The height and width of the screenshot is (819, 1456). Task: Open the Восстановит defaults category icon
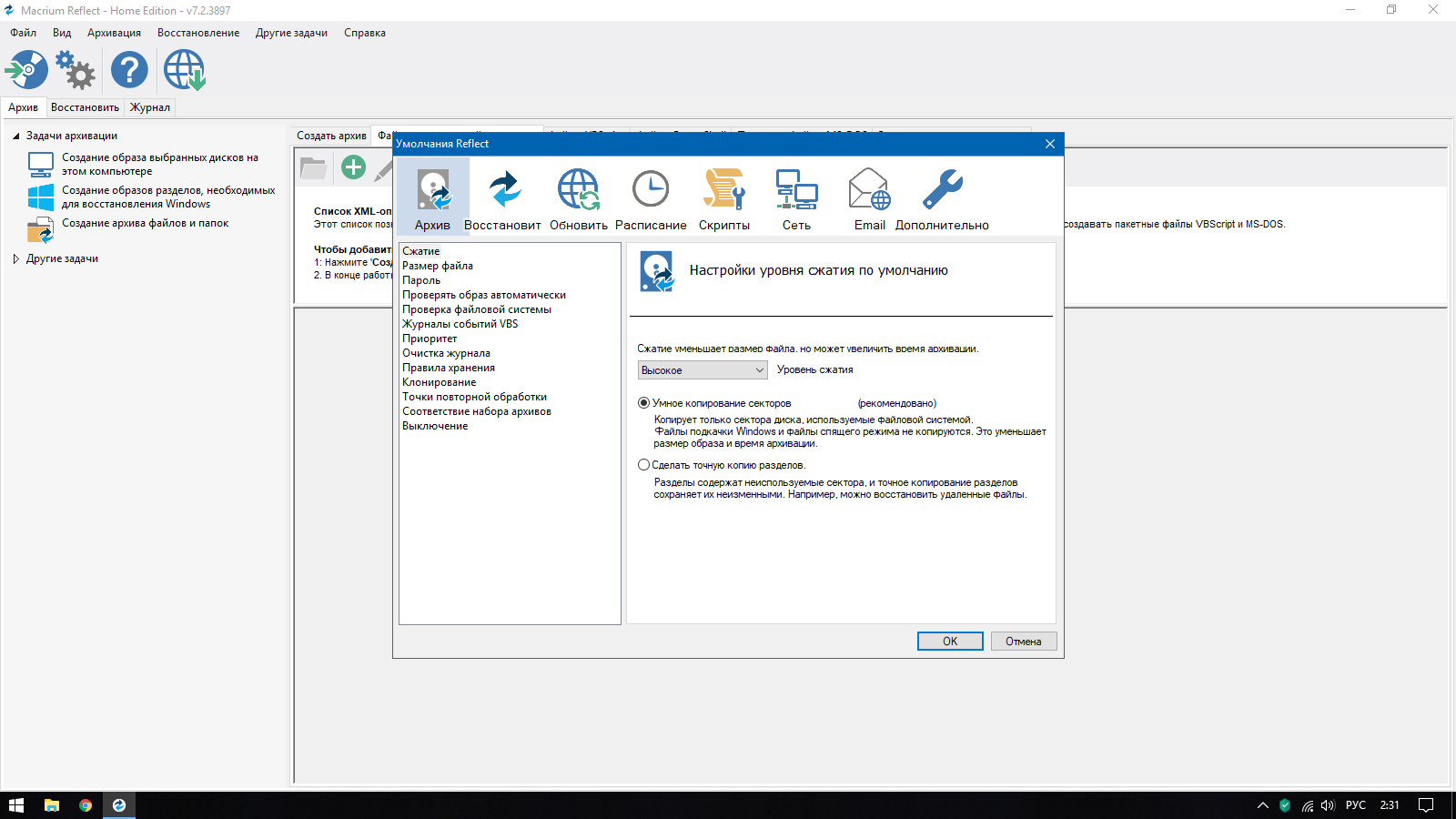click(503, 197)
